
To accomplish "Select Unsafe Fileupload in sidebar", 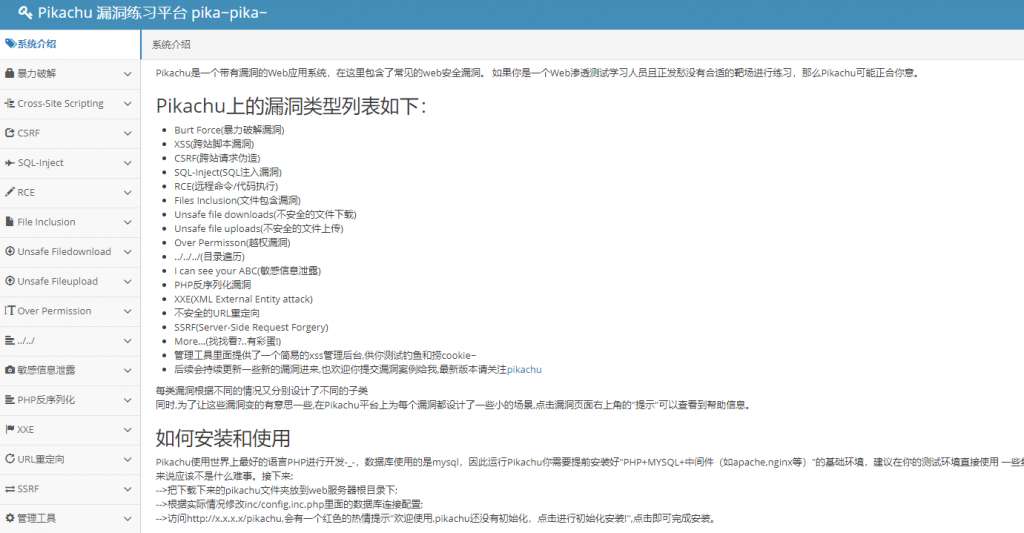I will click(x=70, y=281).
